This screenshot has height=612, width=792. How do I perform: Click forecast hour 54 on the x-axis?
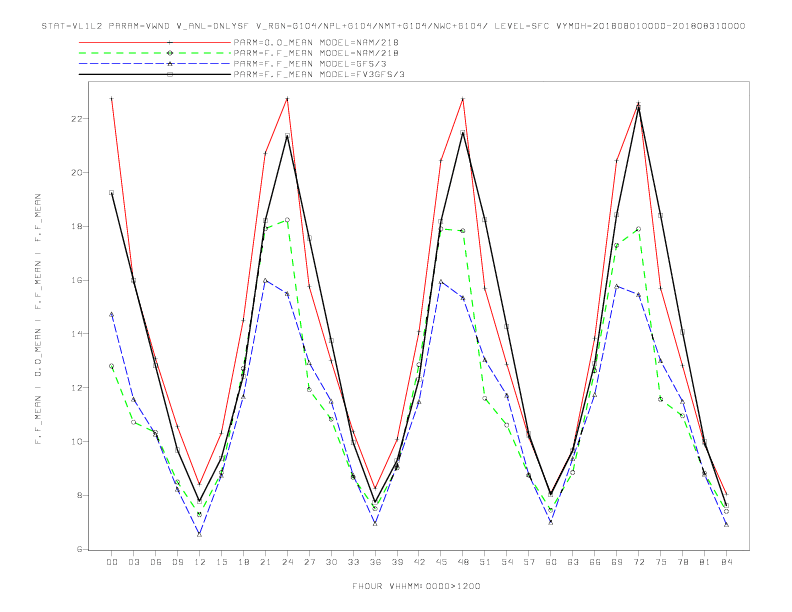pos(507,562)
